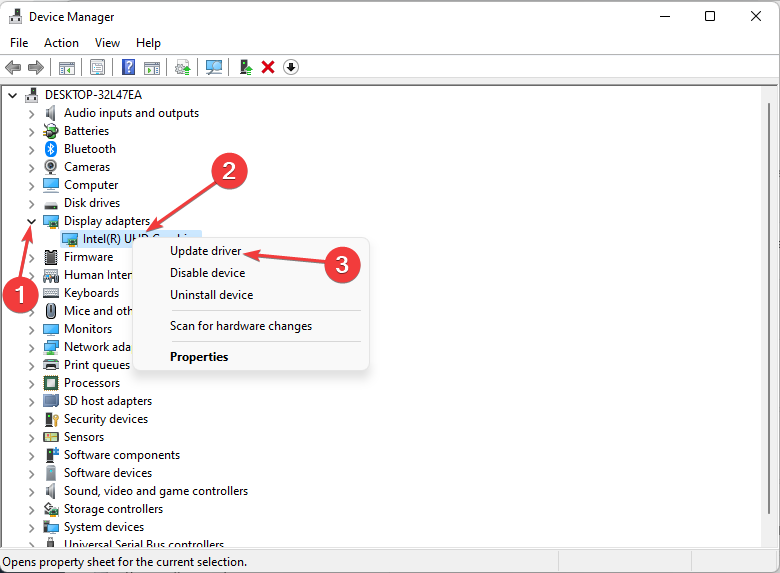Viewport: 780px width, 573px height.
Task: Click the Firmware chip icon
Action: (x=51, y=257)
